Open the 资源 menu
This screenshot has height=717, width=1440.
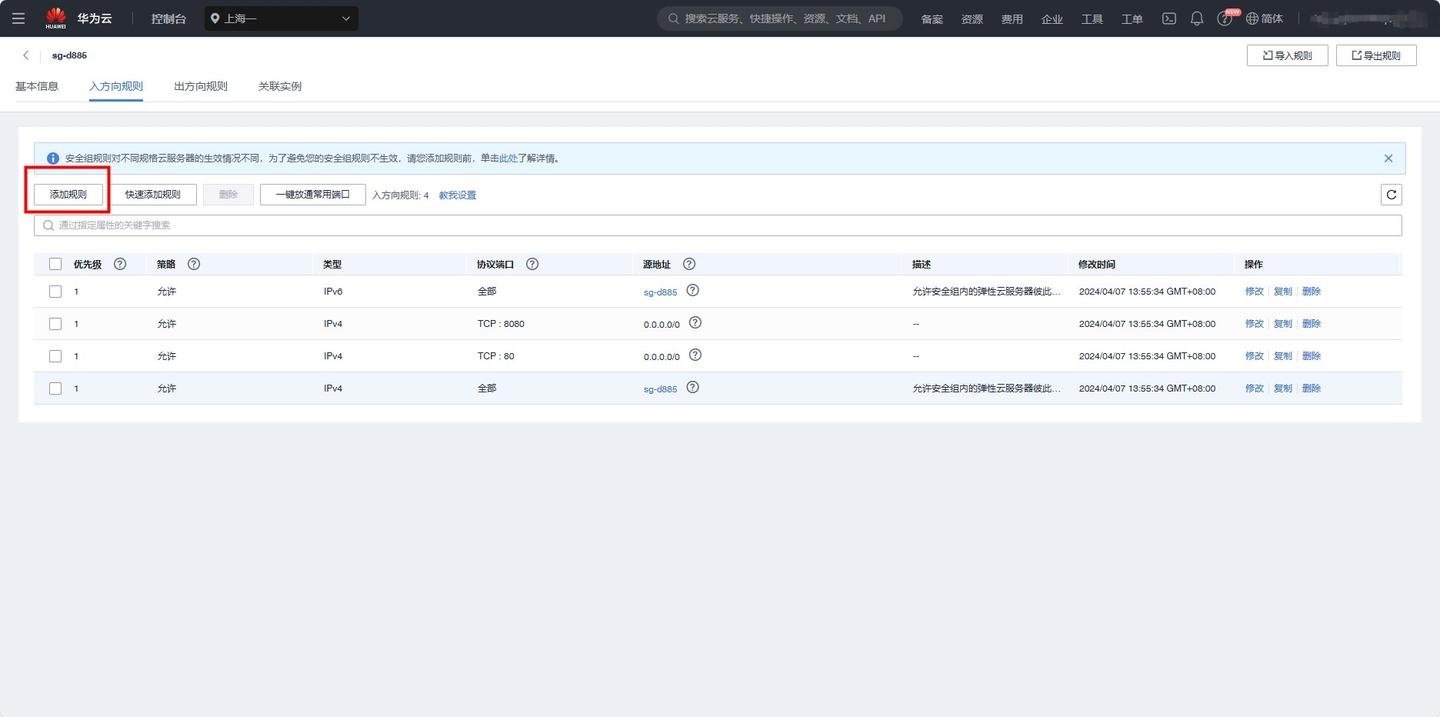972,19
